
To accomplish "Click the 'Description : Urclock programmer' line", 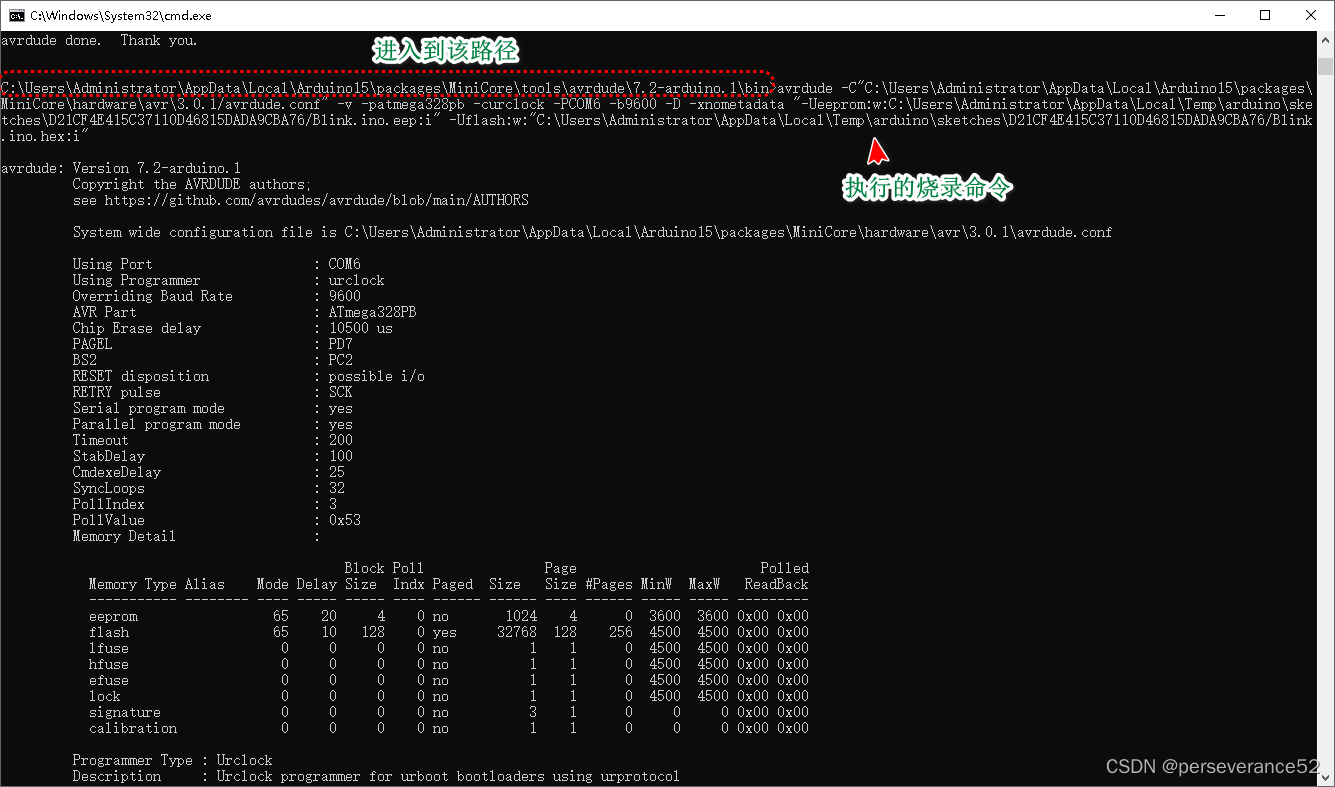I will click(376, 776).
